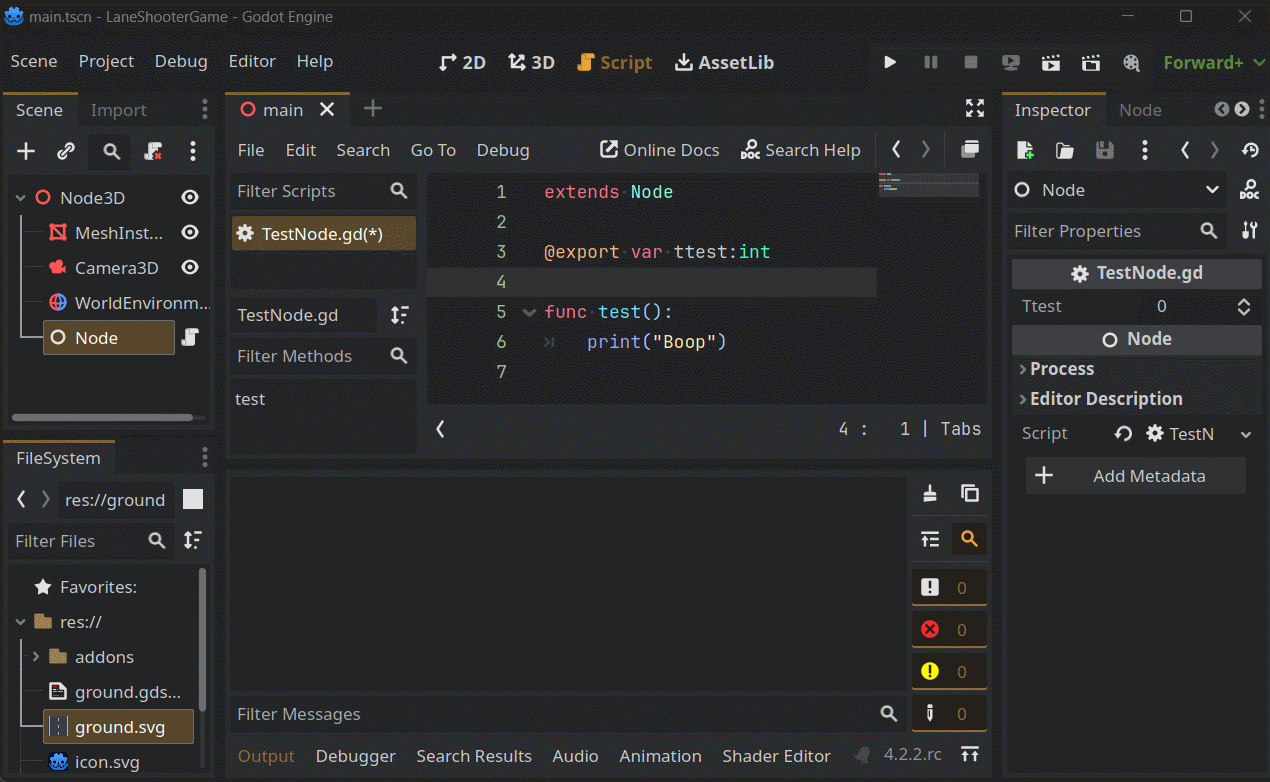Expand the Process section in the Inspector

pos(1060,368)
